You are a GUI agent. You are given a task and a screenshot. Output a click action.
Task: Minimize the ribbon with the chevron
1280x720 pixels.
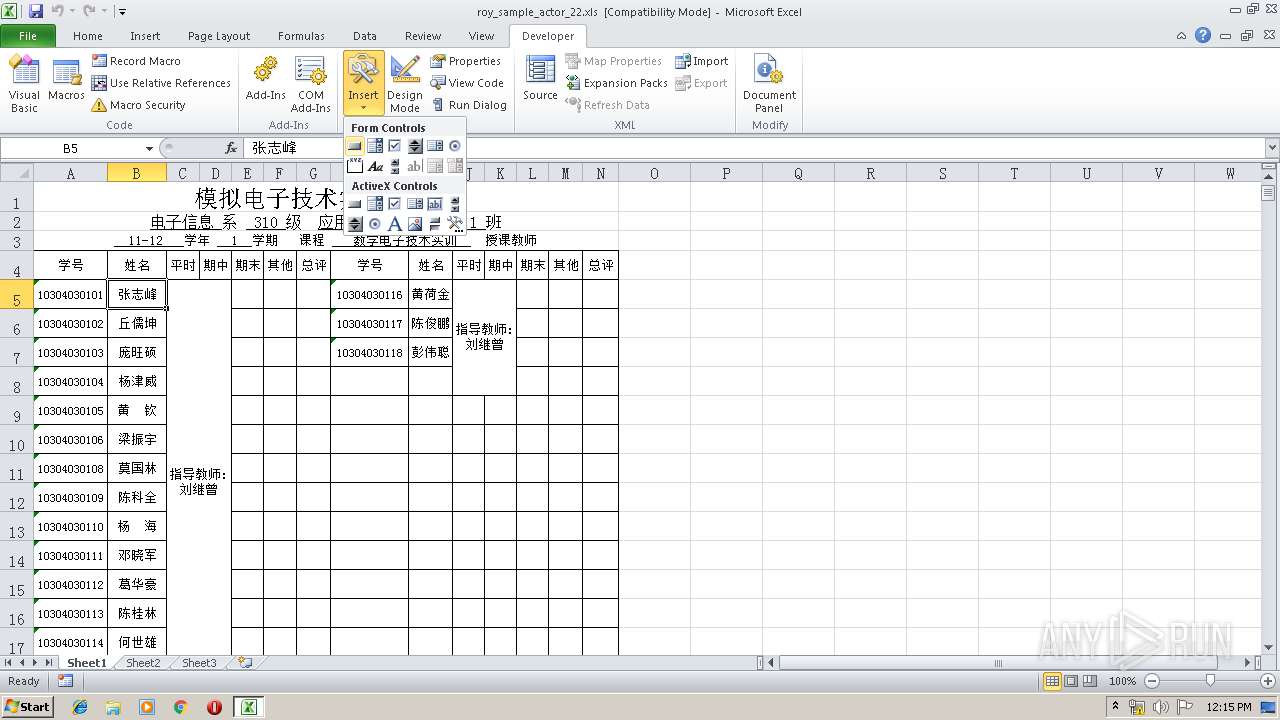coord(1182,35)
